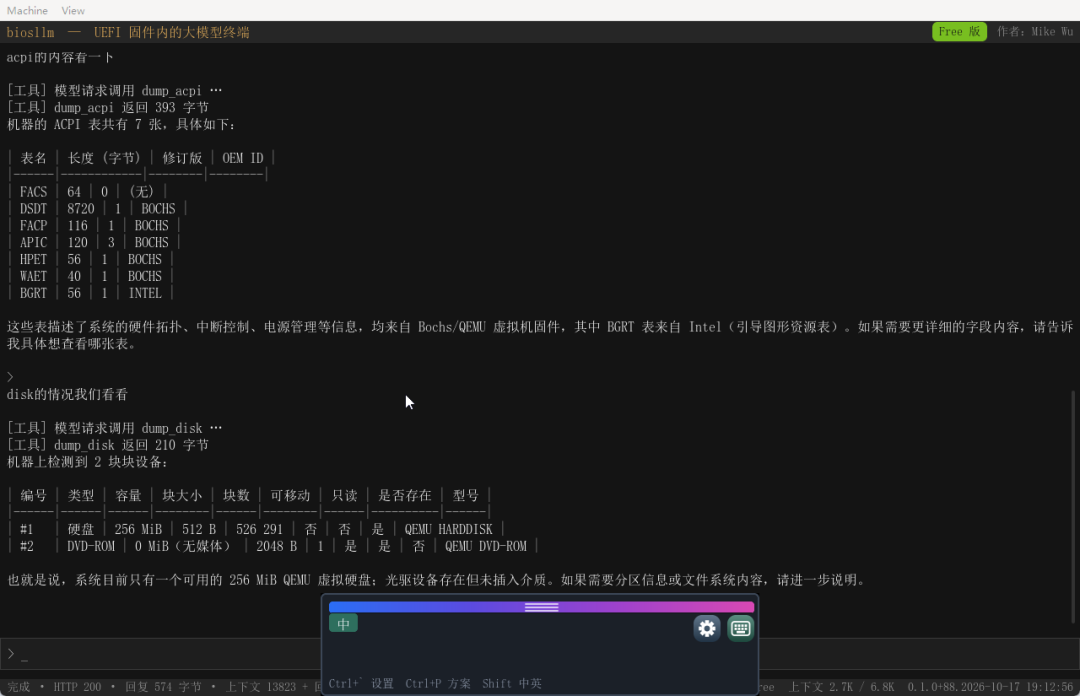Click the IME panel drag handle lines
The width and height of the screenshot is (1080, 696).
pos(541,607)
